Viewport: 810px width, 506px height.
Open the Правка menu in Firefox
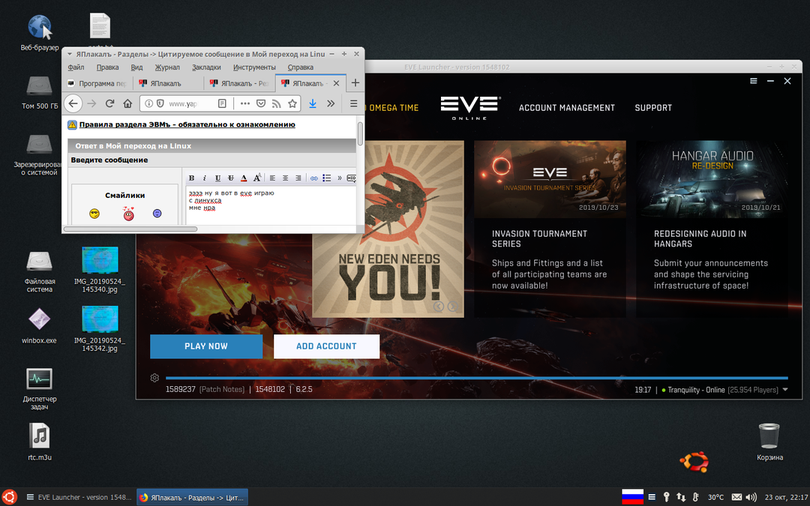click(x=107, y=67)
